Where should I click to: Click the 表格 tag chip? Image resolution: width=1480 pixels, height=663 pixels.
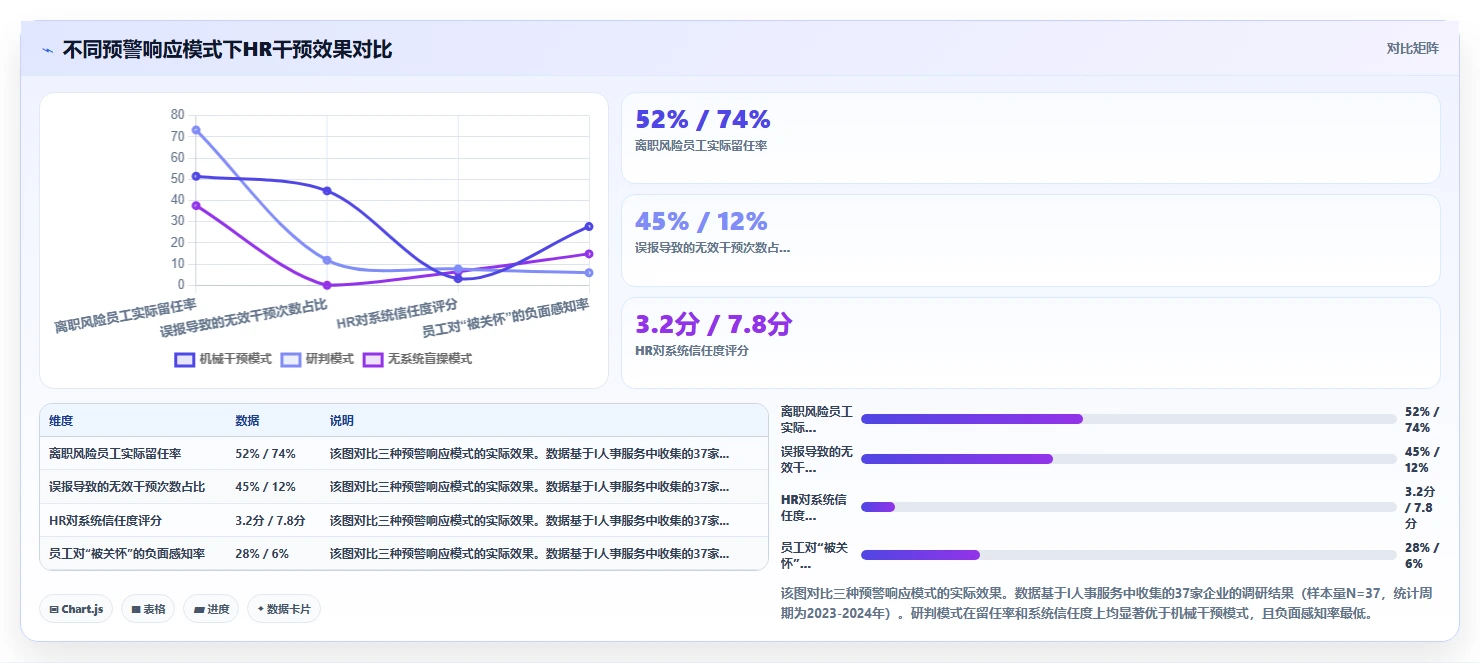[x=148, y=609]
